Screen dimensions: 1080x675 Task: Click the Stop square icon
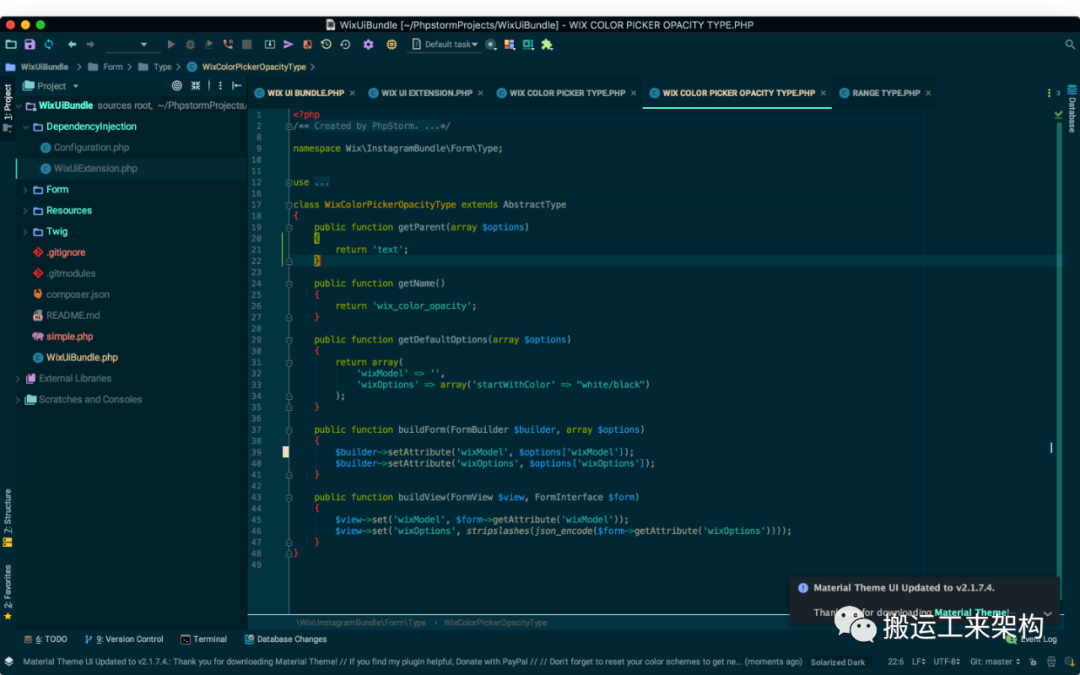tap(247, 44)
